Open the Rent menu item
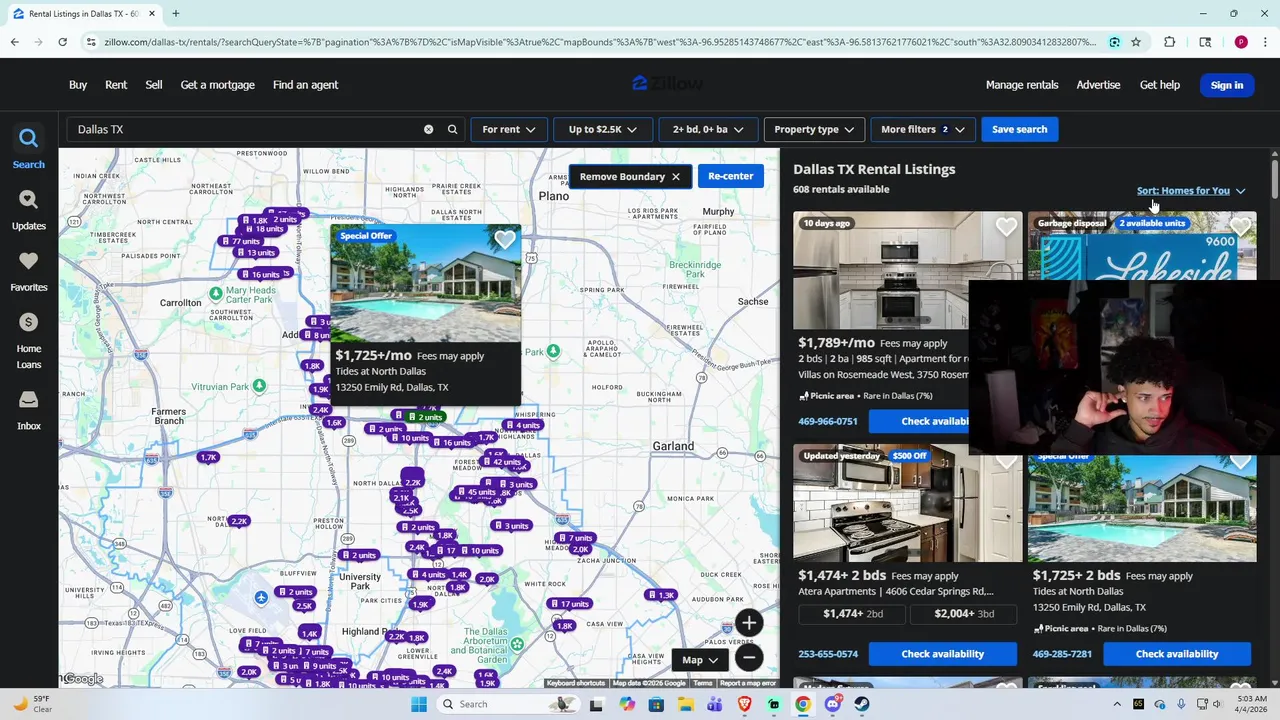The image size is (1280, 720). [x=116, y=85]
